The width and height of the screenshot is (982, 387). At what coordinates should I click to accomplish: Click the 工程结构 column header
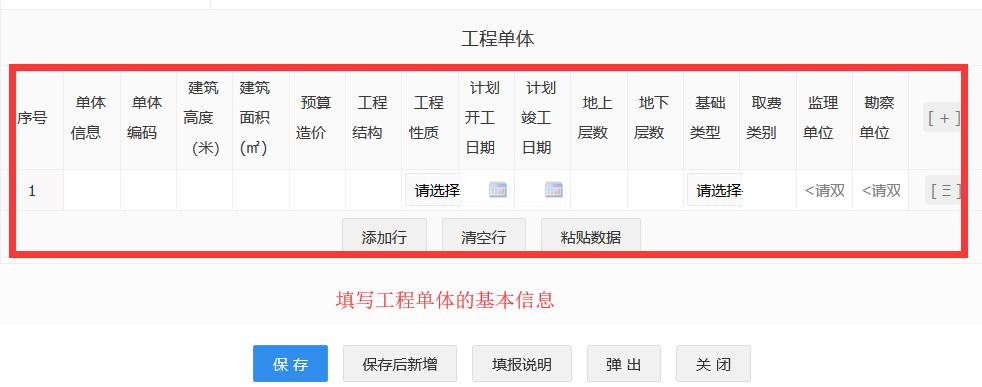click(x=373, y=118)
